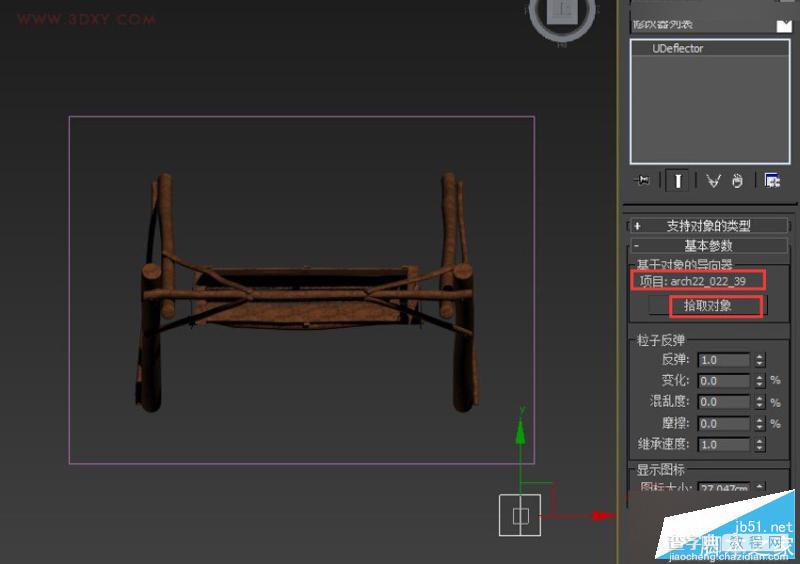This screenshot has width=800, height=564.
Task: Click the 项目: arch22_022_39 label
Action: pos(693,281)
